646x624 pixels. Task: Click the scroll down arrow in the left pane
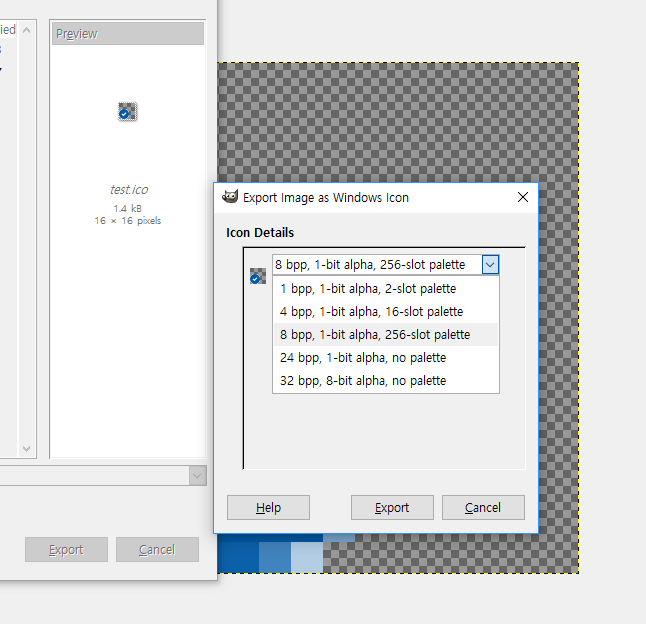tap(27, 450)
